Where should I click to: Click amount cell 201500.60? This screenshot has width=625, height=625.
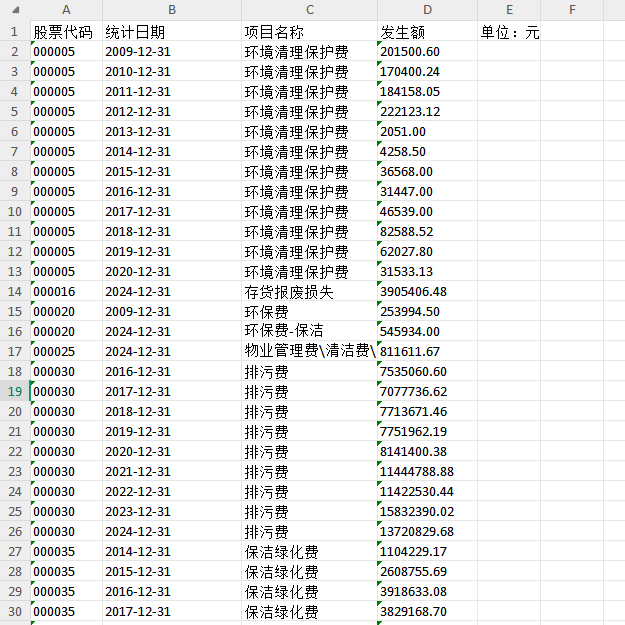point(427,51)
